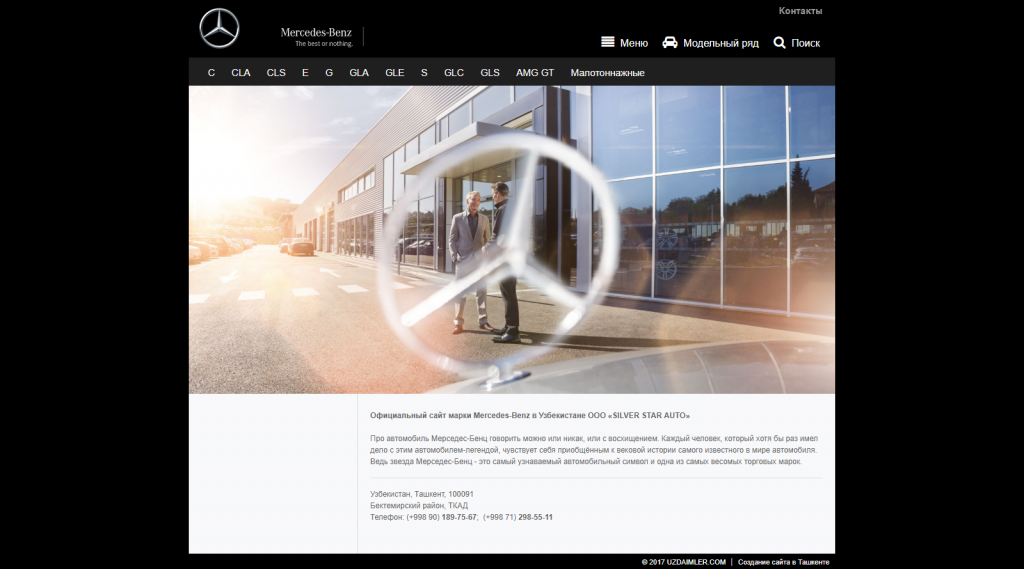Click the © 2017 UZDAIMLER.COM footer text
The image size is (1024, 569).
tap(683, 562)
